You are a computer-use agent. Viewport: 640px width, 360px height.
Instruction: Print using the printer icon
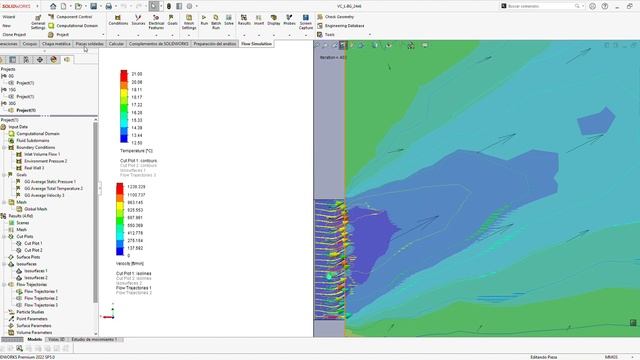point(109,6)
